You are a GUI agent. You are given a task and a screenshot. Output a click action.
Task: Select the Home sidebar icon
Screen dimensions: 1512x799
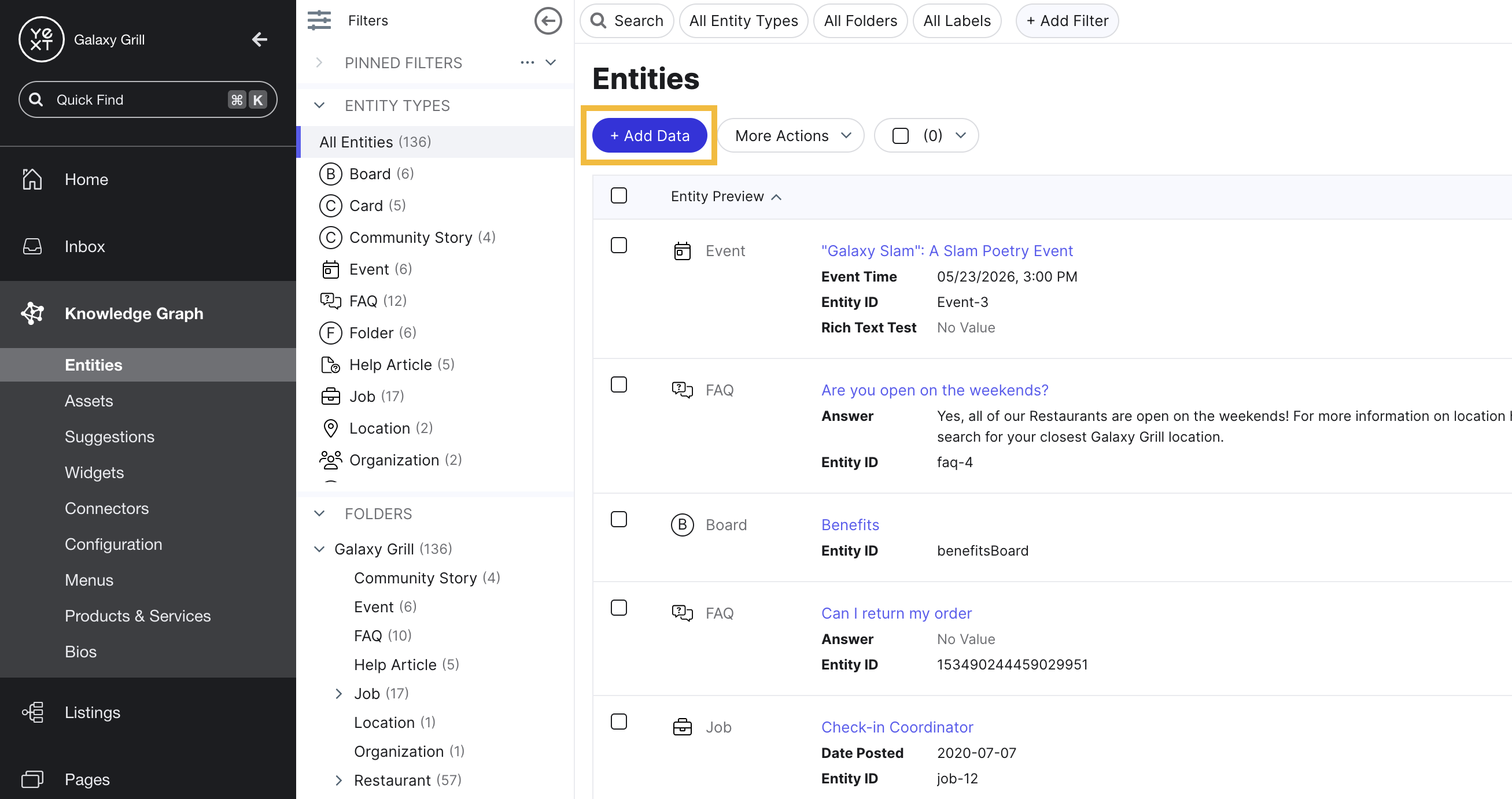32,179
